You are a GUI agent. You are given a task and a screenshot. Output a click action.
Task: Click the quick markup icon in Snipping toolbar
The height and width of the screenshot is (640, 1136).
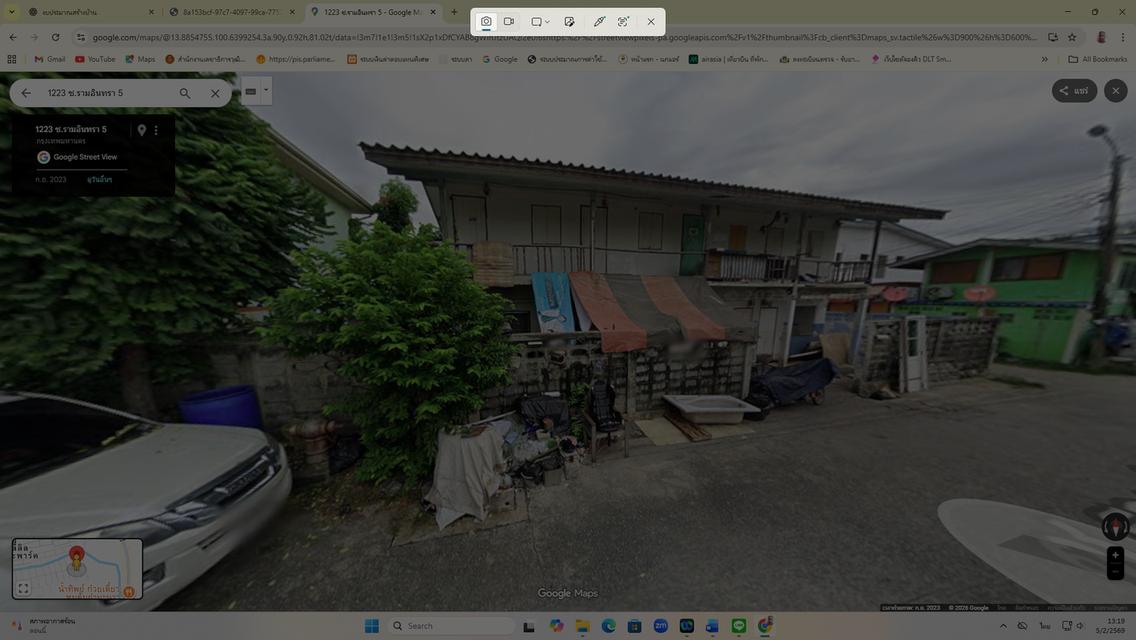pyautogui.click(x=569, y=22)
